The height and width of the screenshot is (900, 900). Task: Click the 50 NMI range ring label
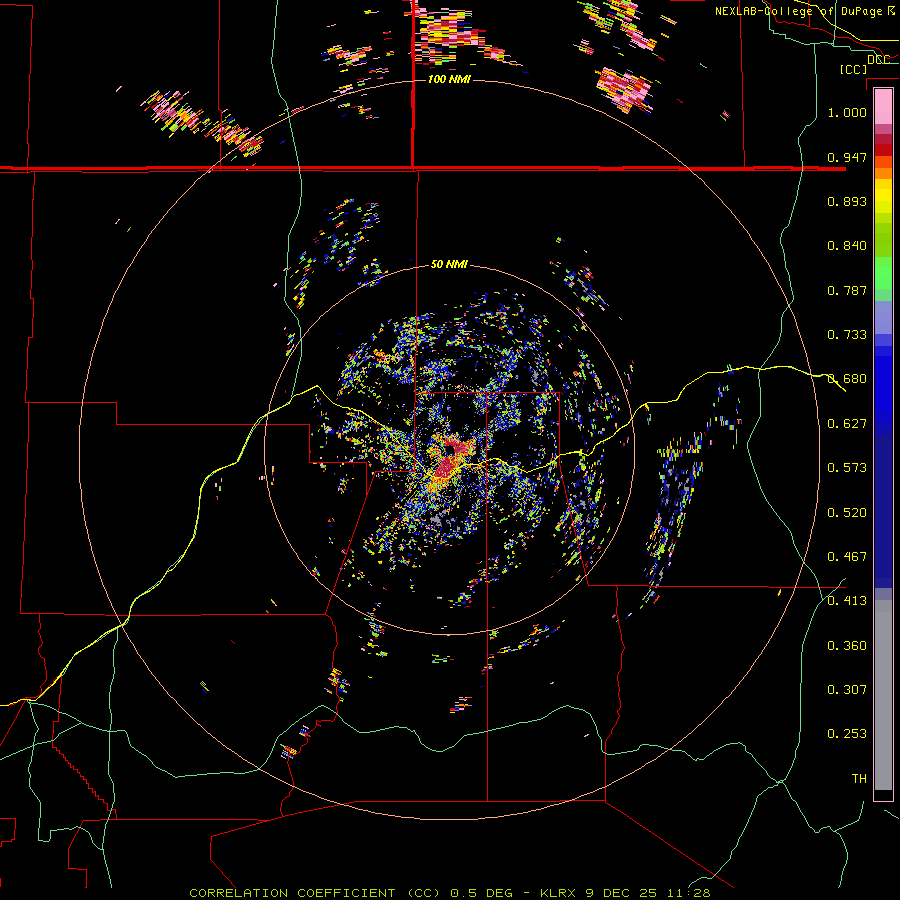[449, 265]
